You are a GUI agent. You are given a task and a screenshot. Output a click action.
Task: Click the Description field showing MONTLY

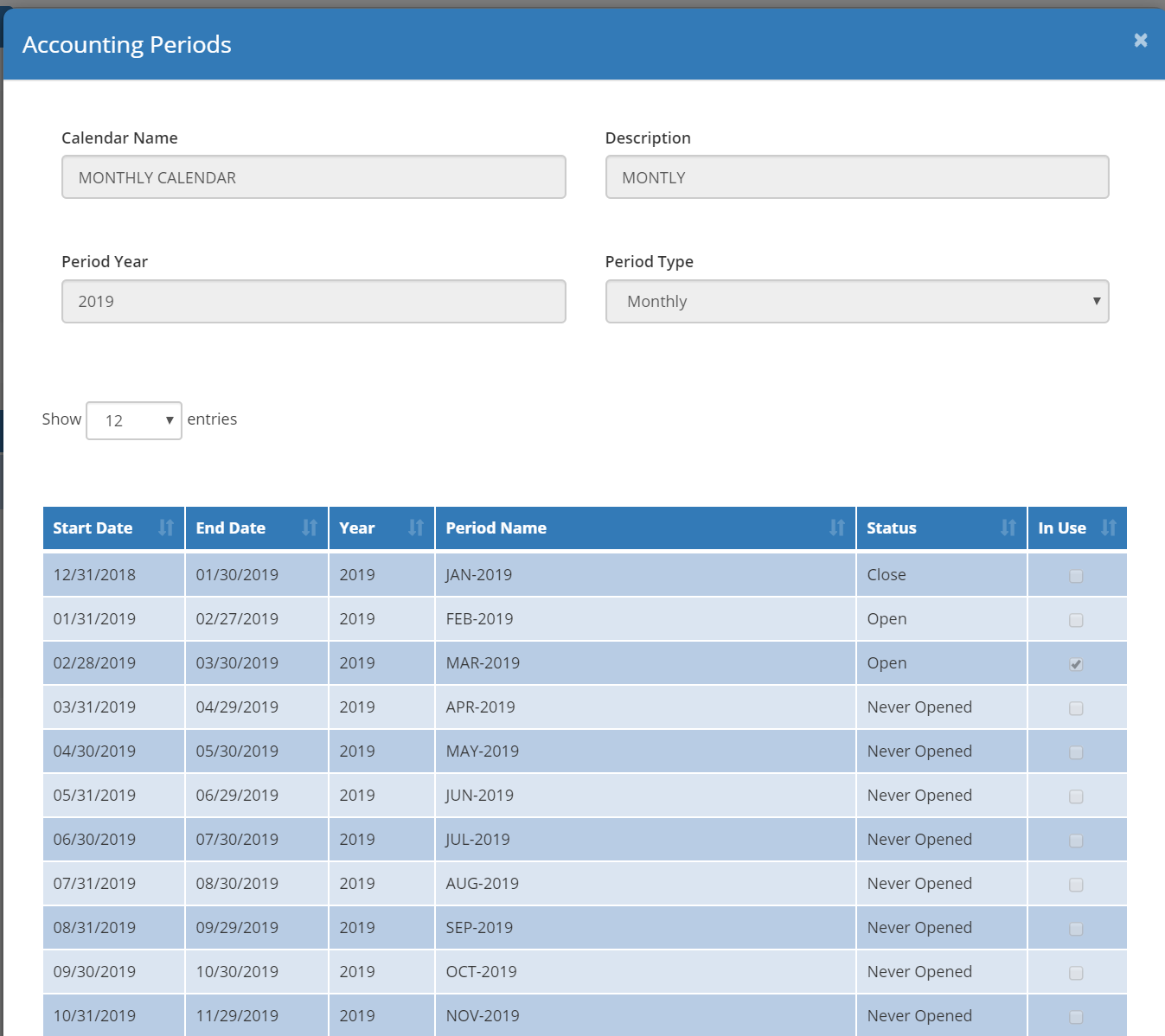(x=856, y=176)
